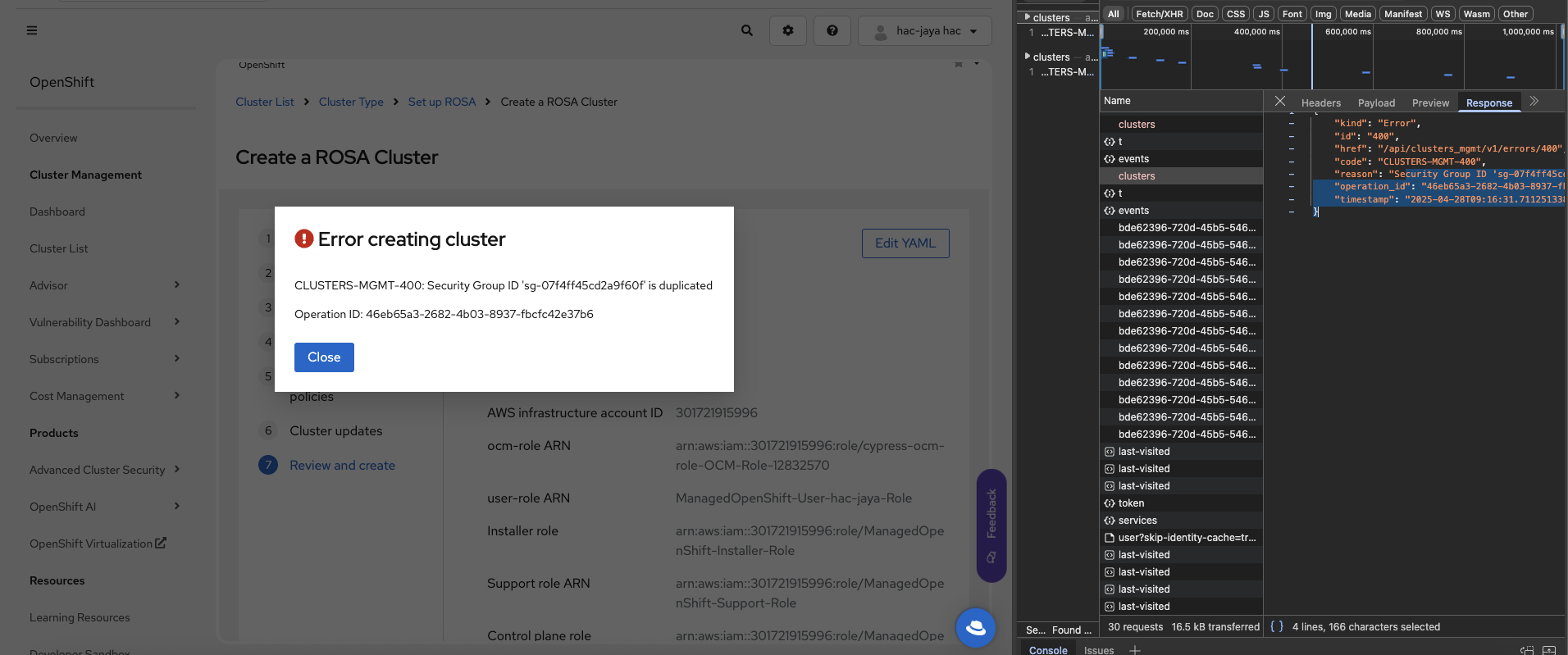Image resolution: width=1568 pixels, height=655 pixels.
Task: Click the 1,000,000 ms timeline marker
Action: (x=1528, y=32)
